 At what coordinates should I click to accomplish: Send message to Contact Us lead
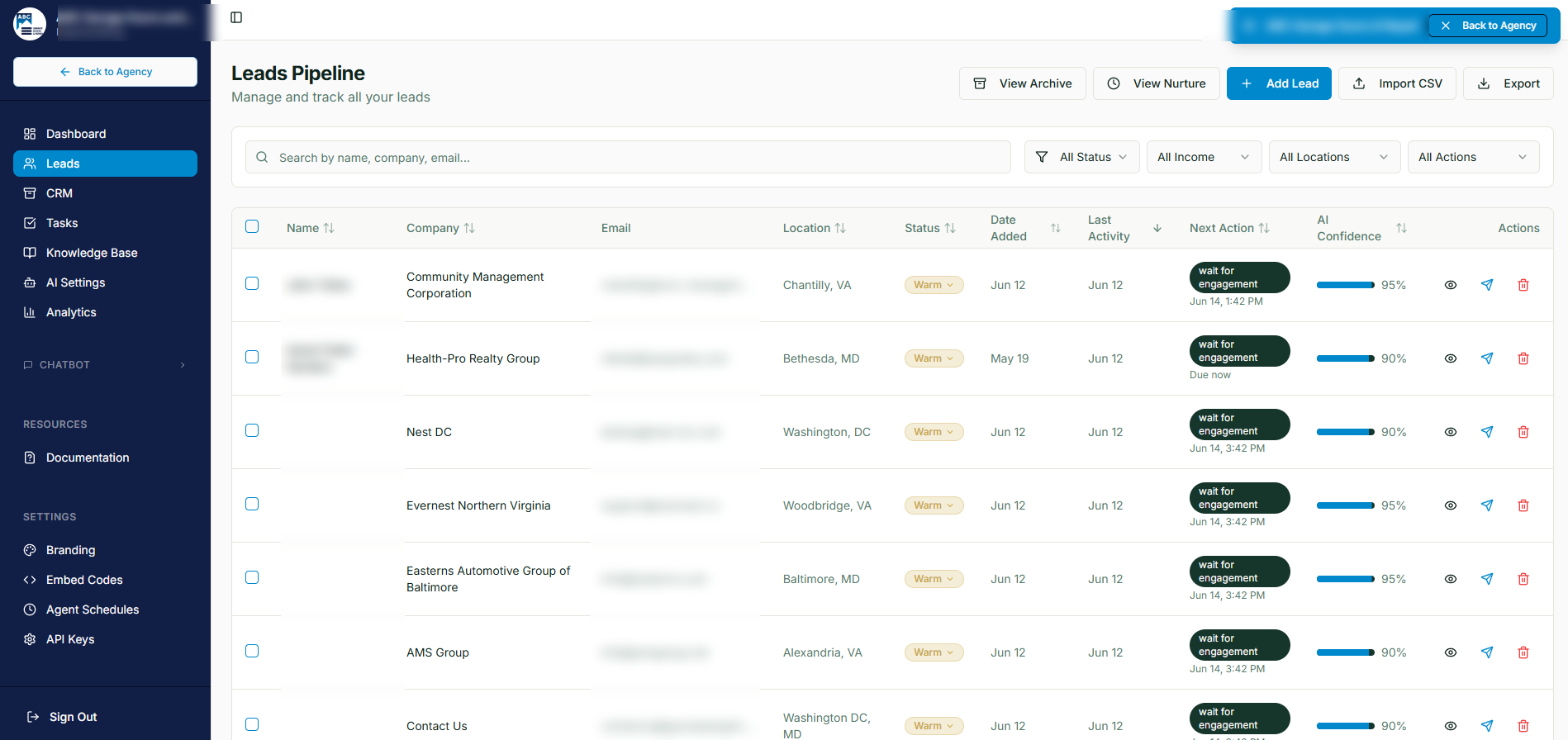[x=1487, y=726]
